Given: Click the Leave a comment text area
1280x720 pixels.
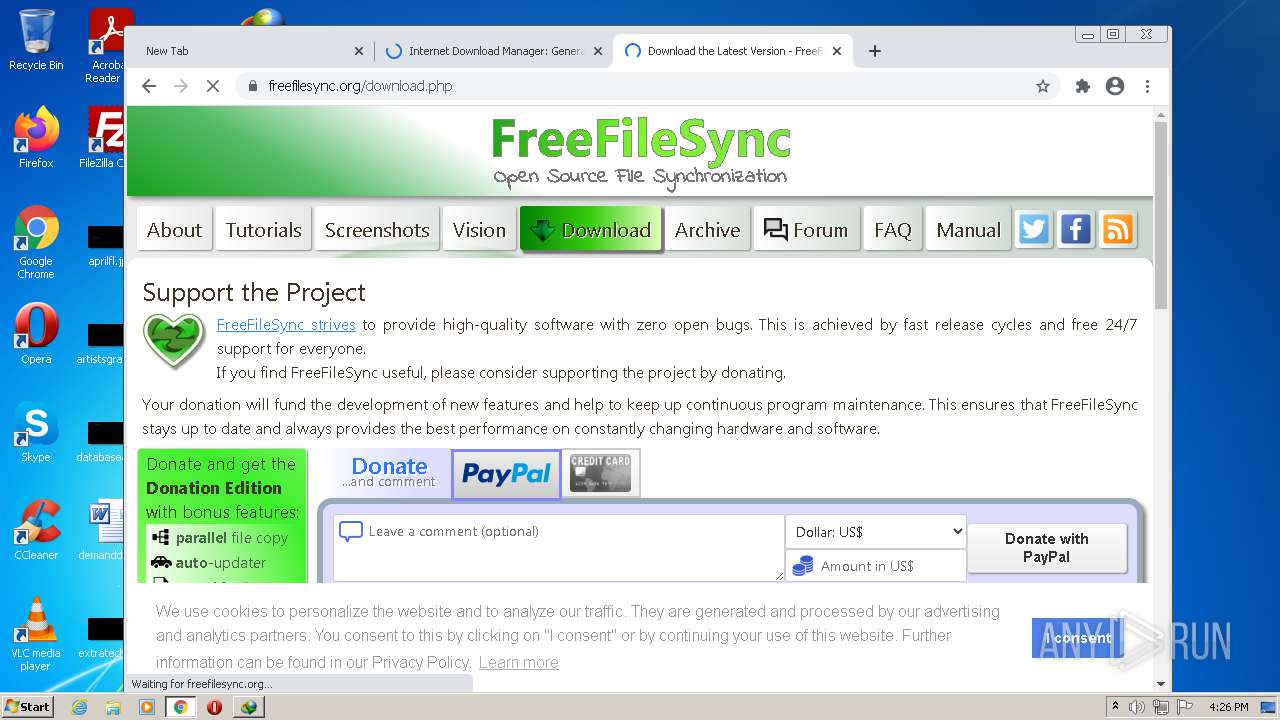Looking at the screenshot, I should (559, 548).
